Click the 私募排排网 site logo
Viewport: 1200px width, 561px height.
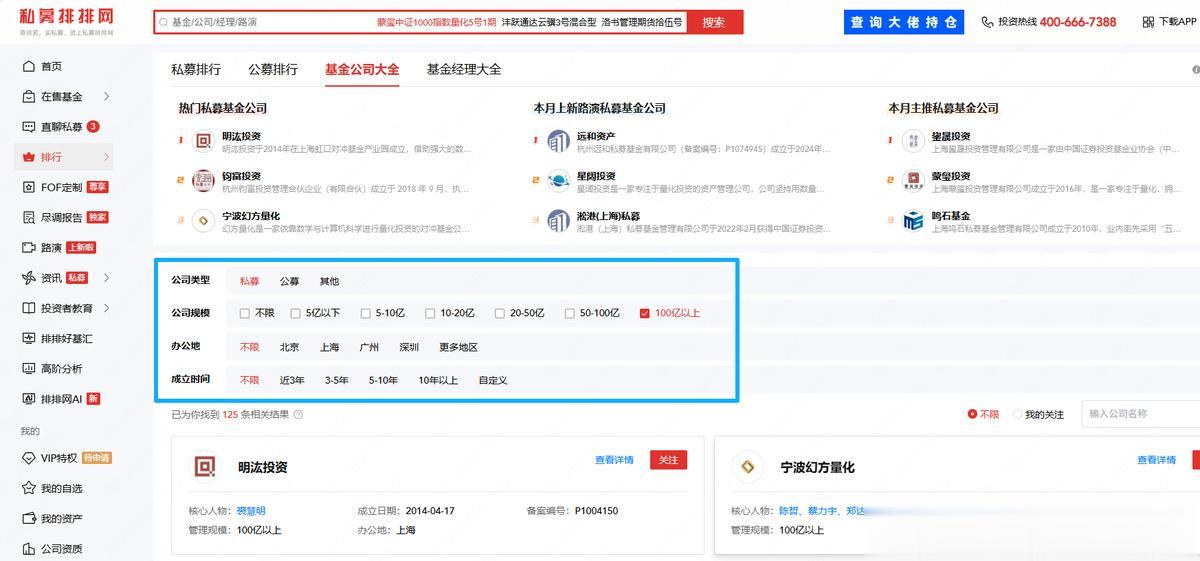66,21
